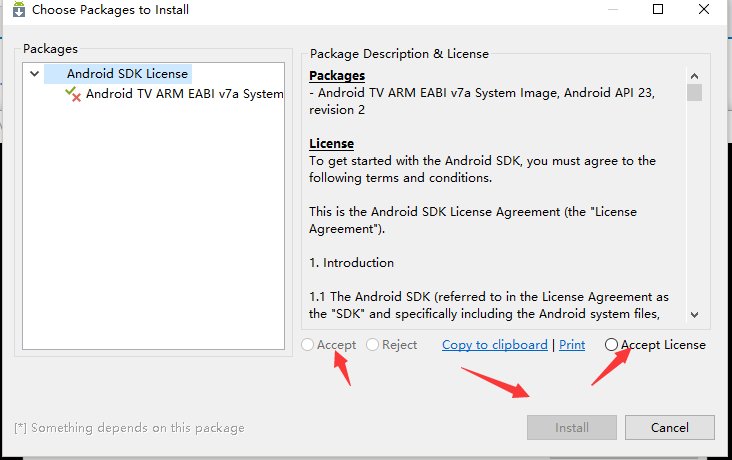Click the Android SDK Manager window icon

pos(19,9)
